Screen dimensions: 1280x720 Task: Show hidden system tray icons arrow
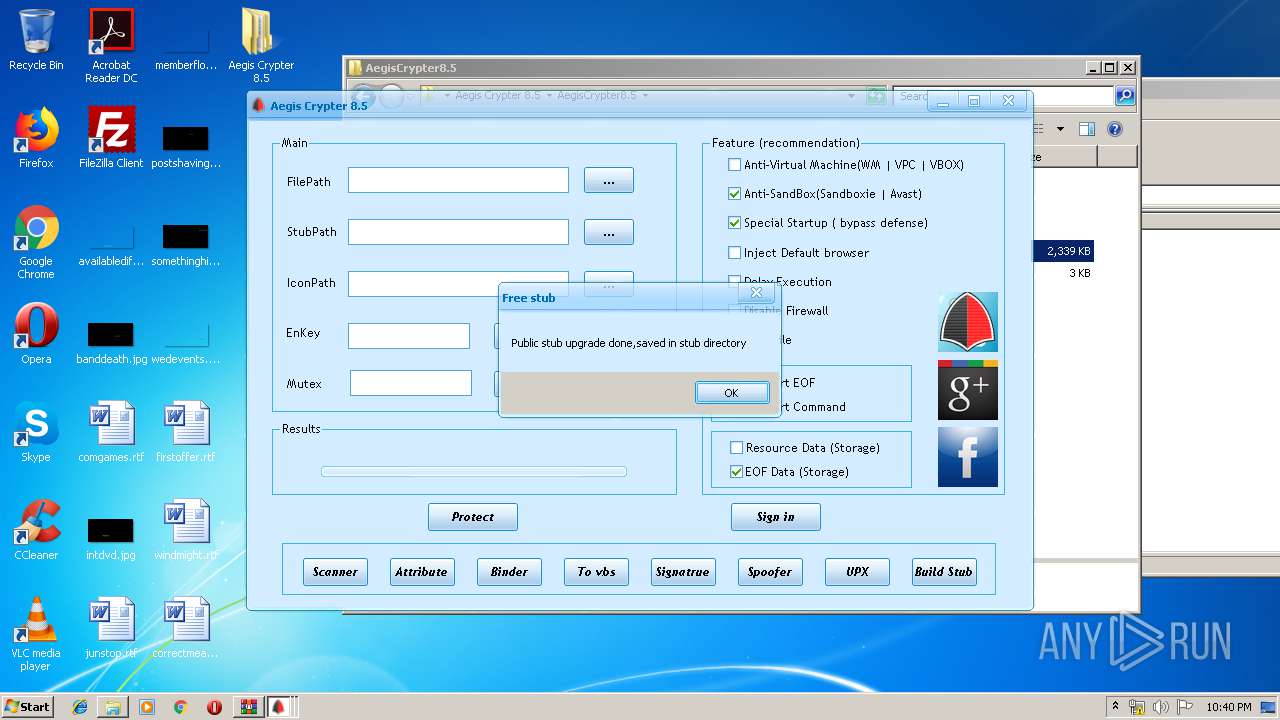pos(1116,706)
